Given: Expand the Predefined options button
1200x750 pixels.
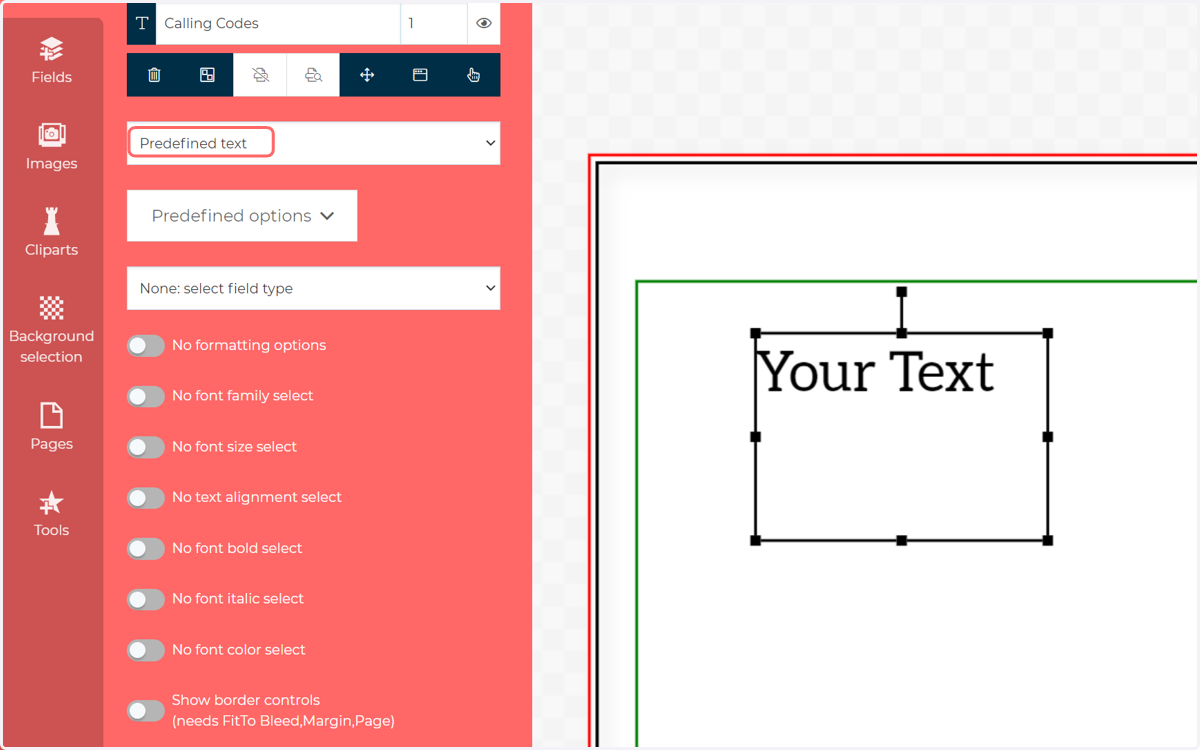Looking at the screenshot, I should tap(242, 216).
